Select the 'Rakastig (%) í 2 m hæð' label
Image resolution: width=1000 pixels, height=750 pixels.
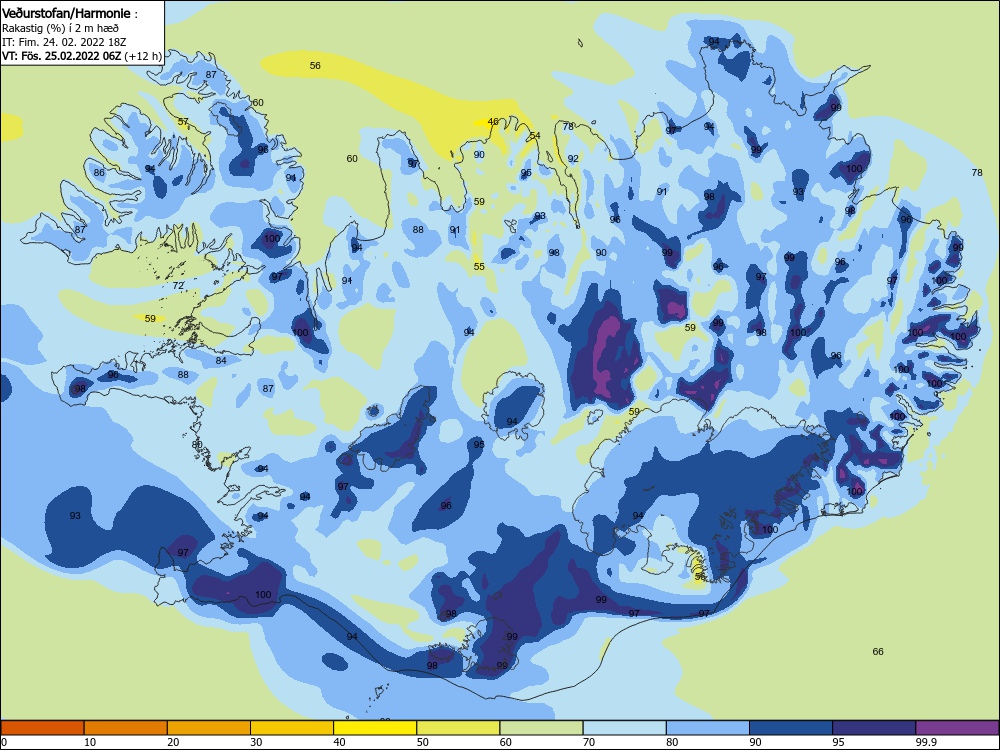coord(60,28)
